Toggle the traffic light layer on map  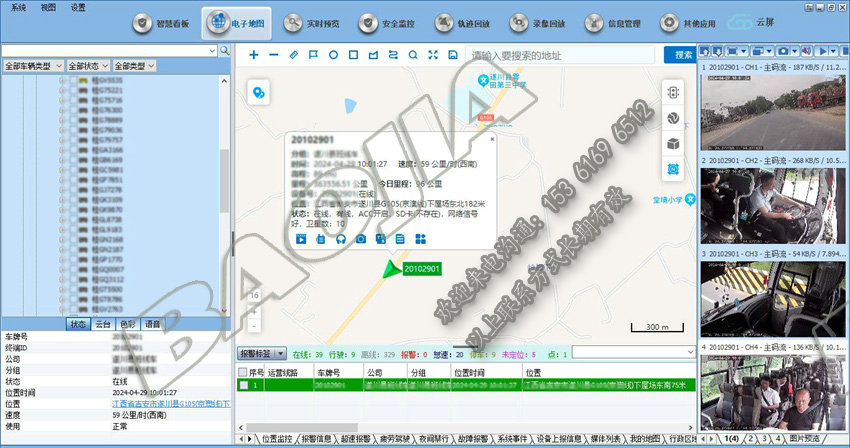[x=673, y=92]
